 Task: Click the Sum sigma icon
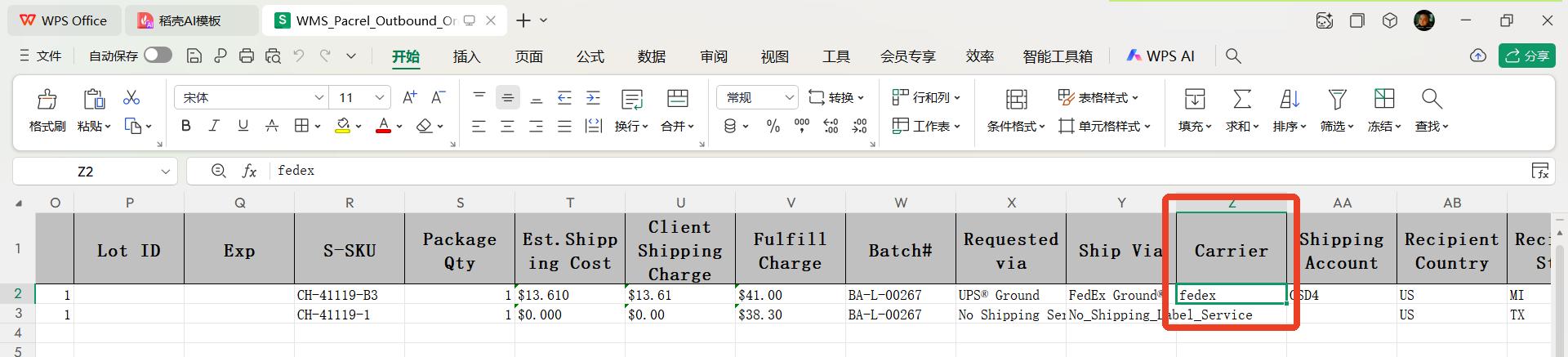click(1241, 100)
